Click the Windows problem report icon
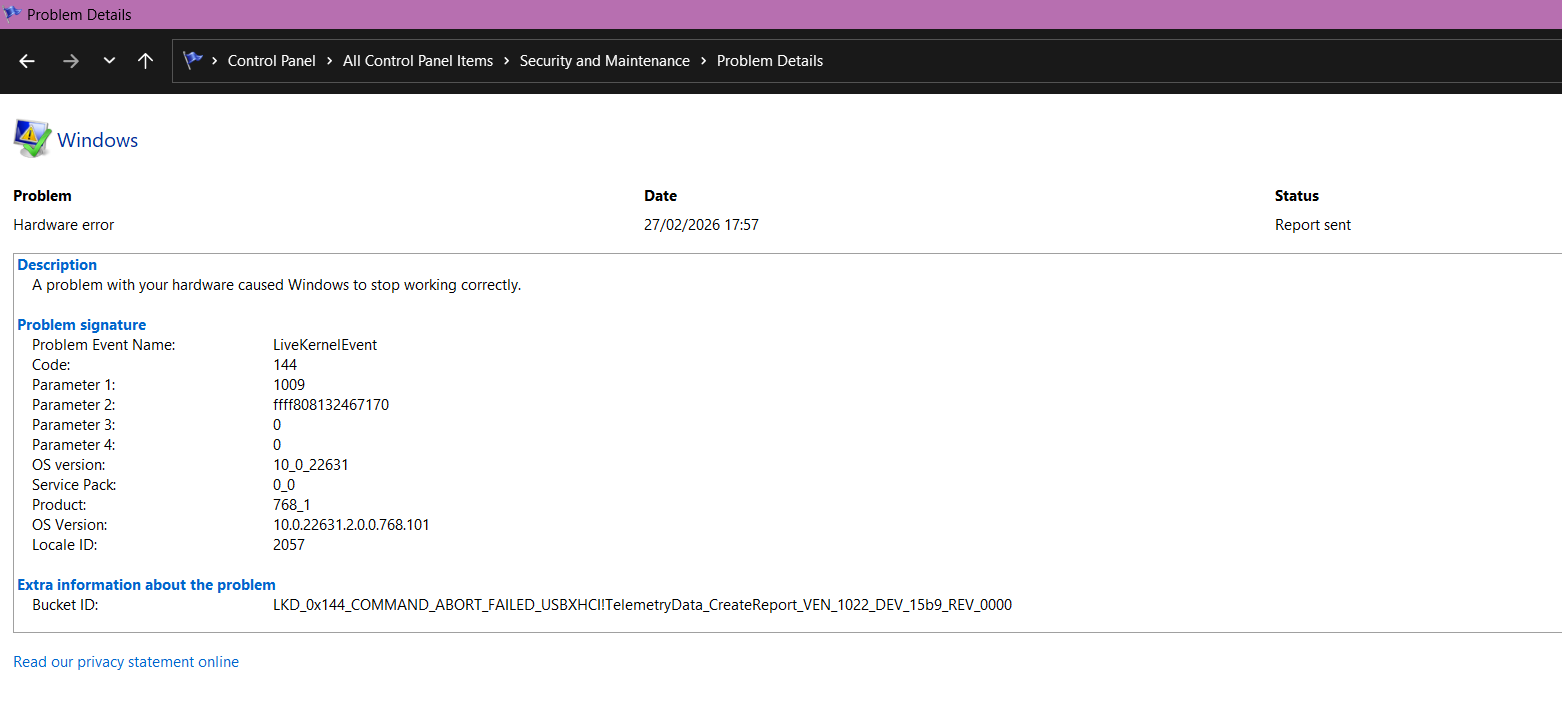This screenshot has height=727, width=1562. (32, 139)
